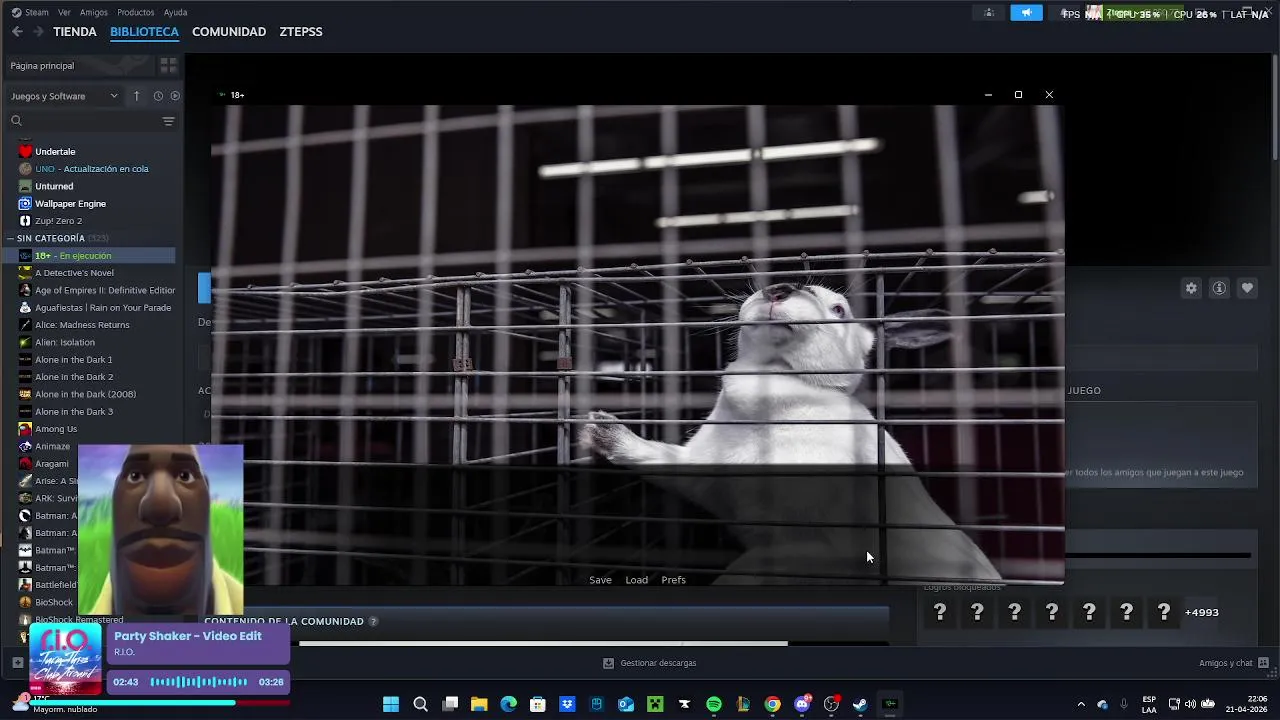Viewport: 1280px width, 720px height.
Task: Open the Steam taskbar icon
Action: (860, 704)
